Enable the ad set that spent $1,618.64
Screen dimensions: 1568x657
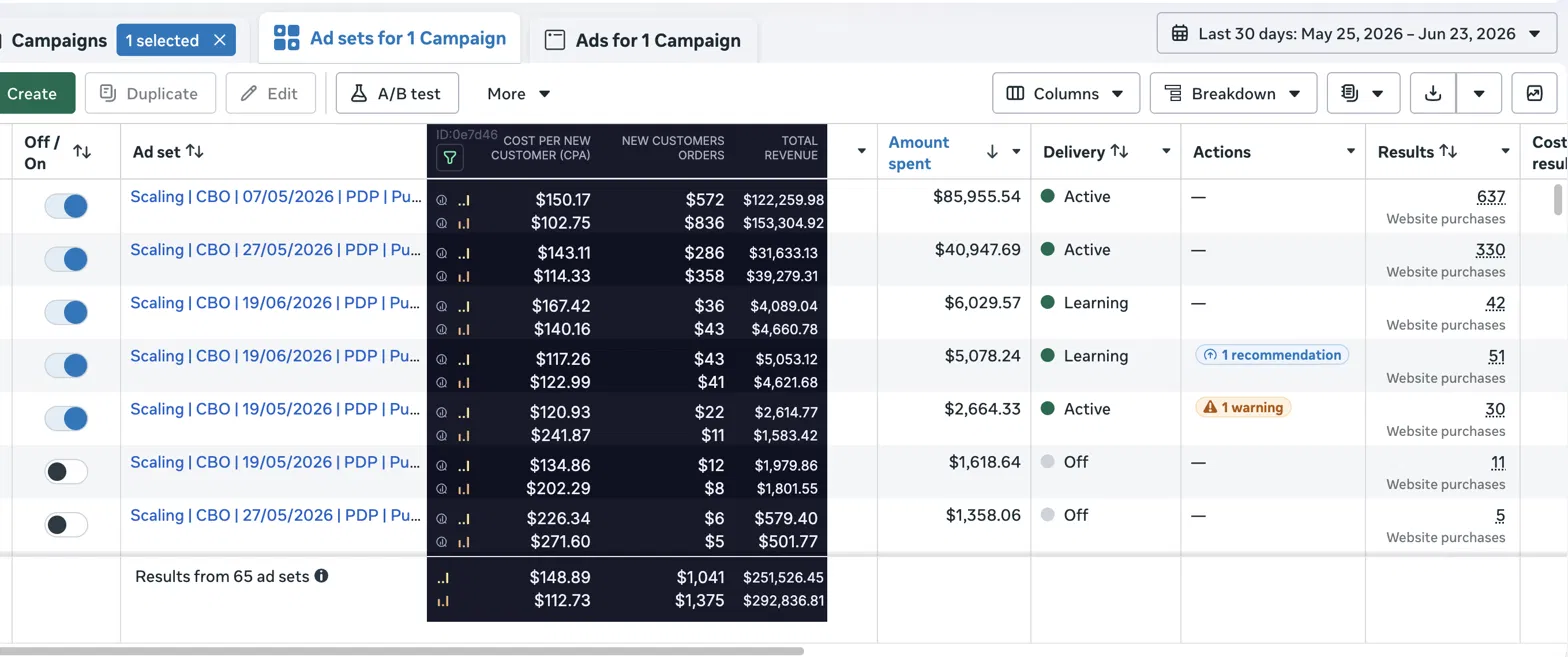coord(66,471)
